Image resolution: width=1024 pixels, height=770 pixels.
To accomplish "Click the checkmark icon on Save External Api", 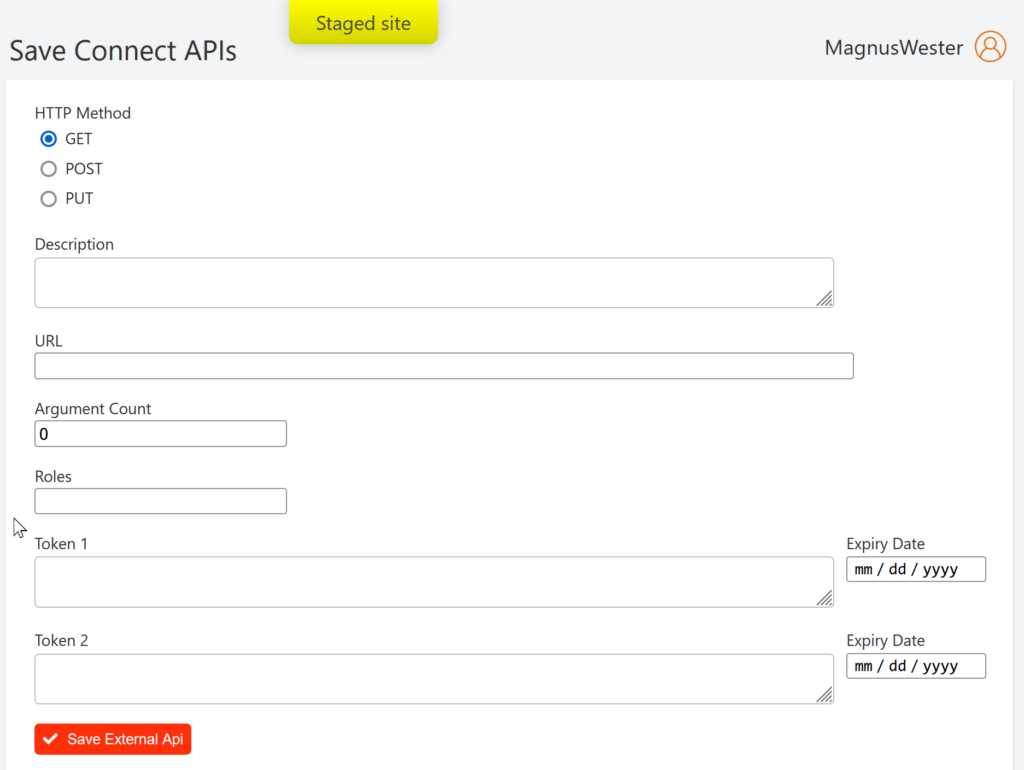I will click(x=51, y=739).
